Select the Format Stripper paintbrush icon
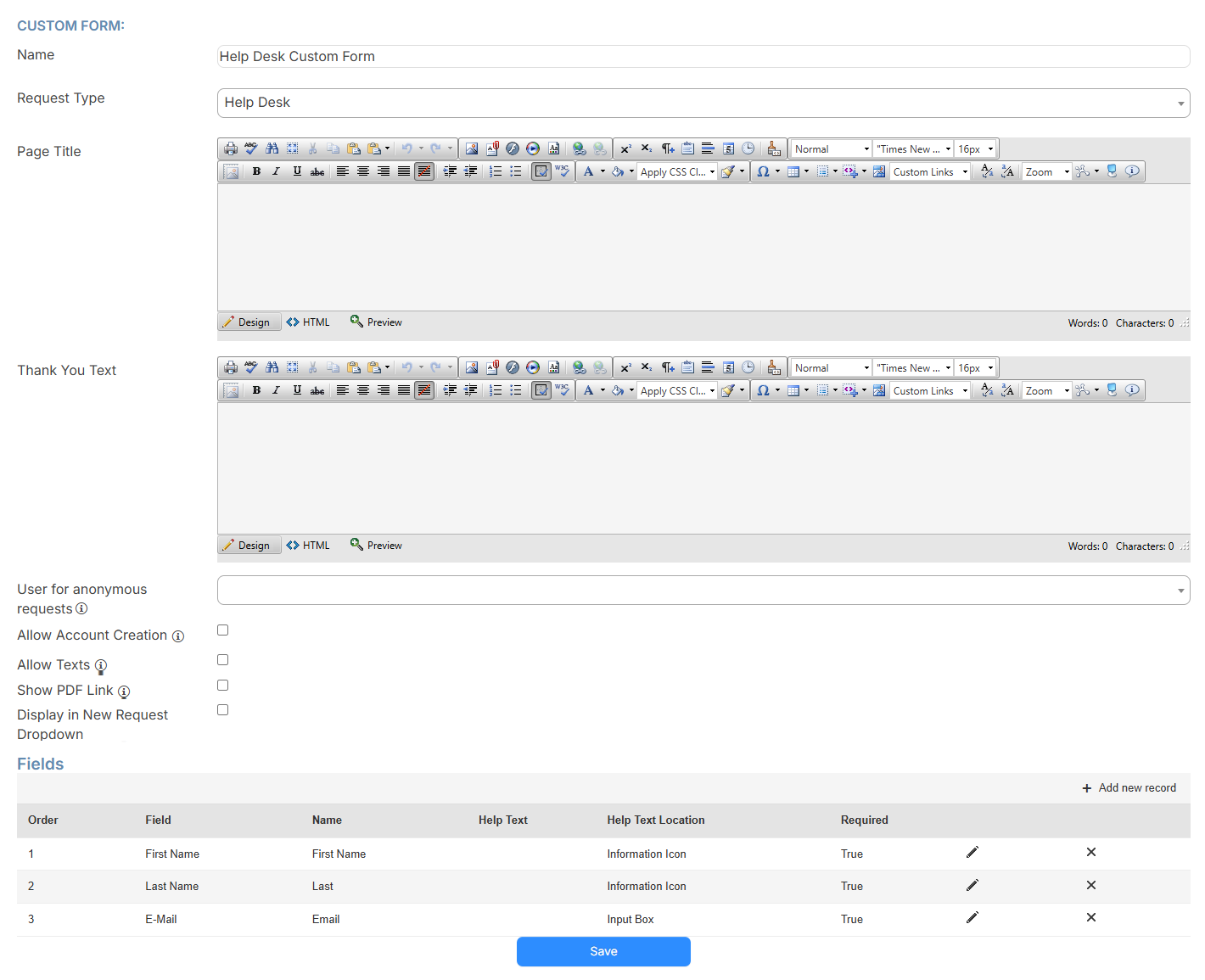 pos(730,171)
